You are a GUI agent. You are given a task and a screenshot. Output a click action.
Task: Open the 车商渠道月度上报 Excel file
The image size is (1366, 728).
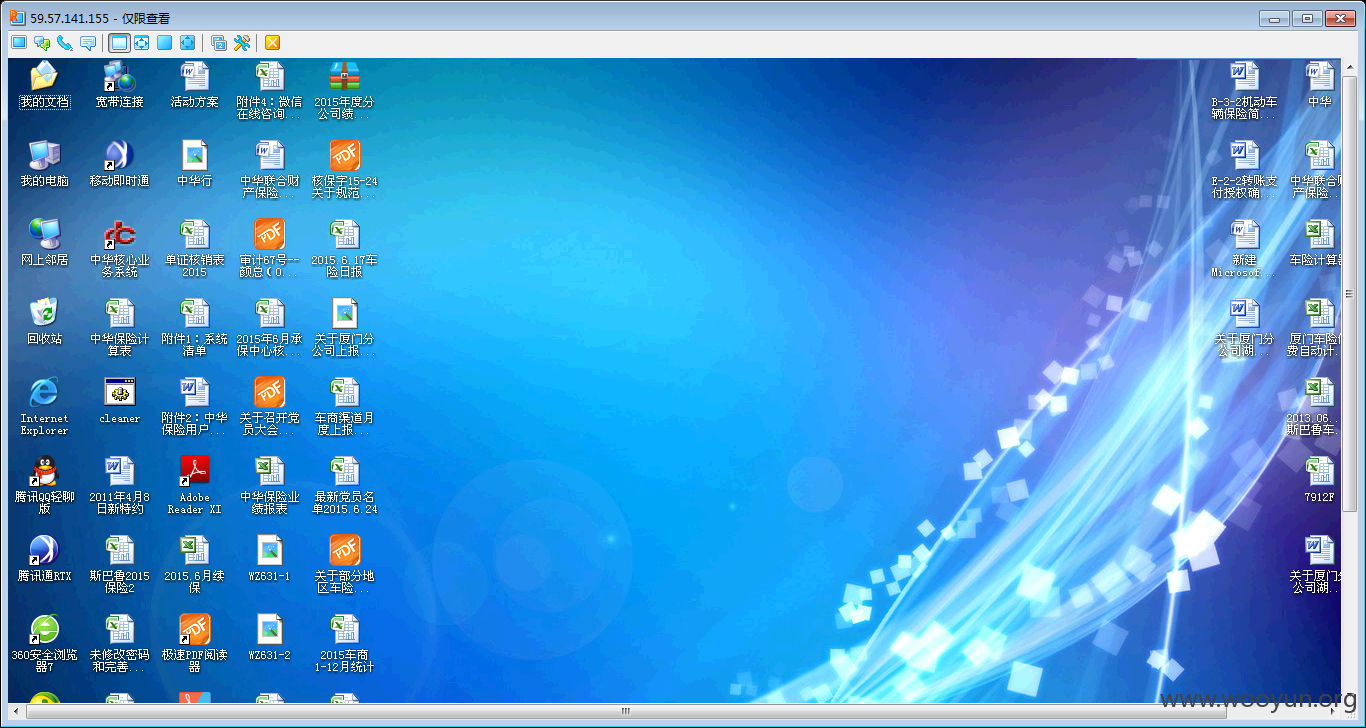point(344,406)
